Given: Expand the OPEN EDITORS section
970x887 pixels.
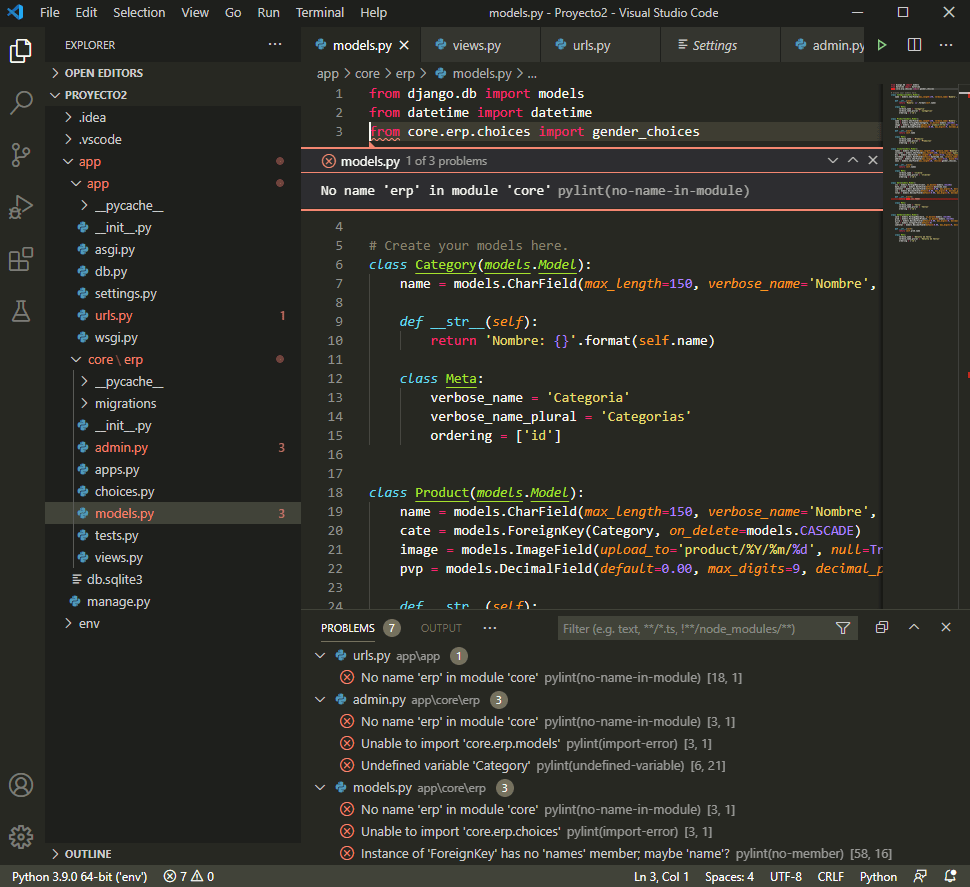Looking at the screenshot, I should coord(173,73).
